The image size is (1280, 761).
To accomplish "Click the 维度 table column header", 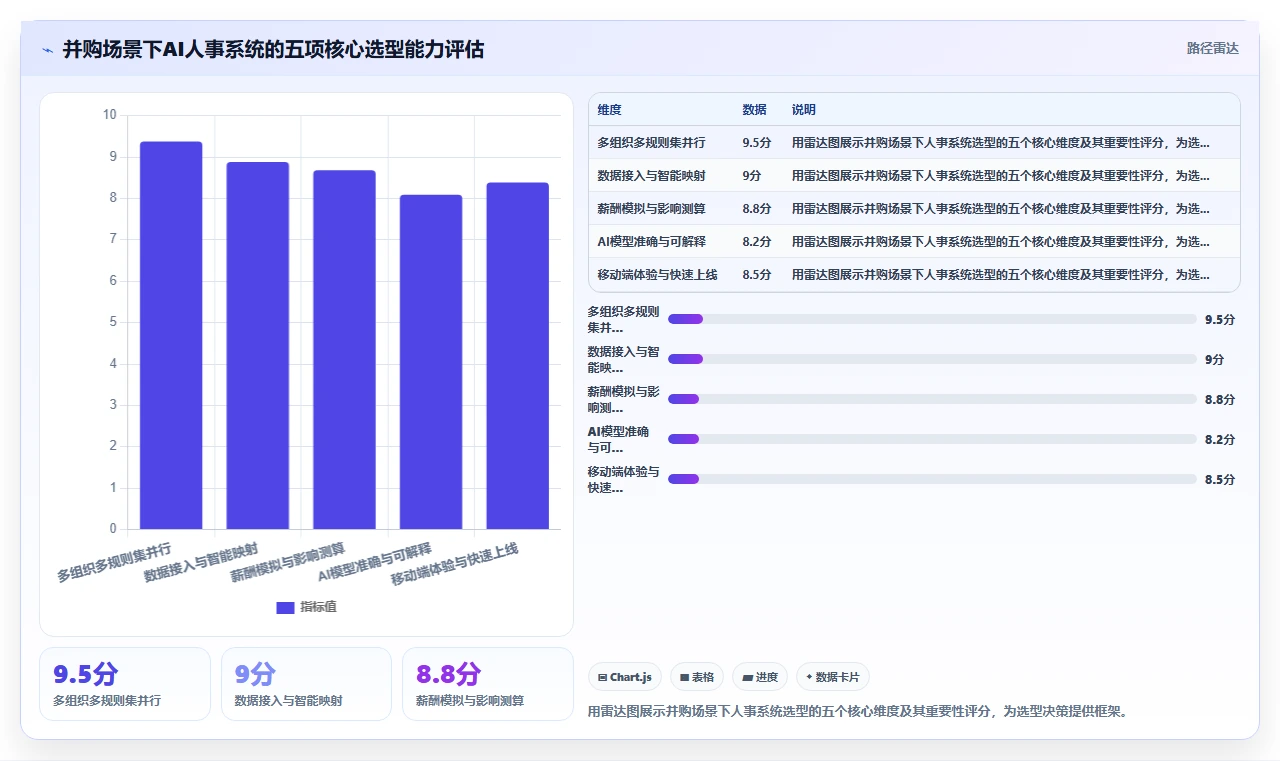I will point(610,110).
